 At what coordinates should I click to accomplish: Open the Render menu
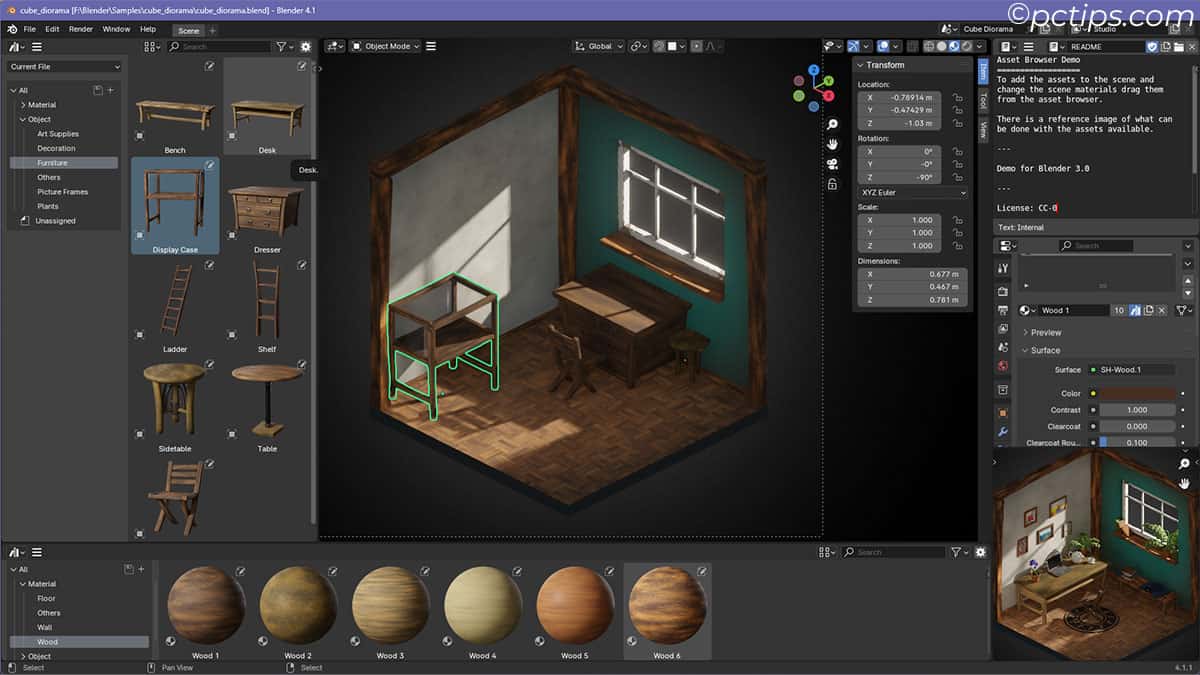pos(80,29)
